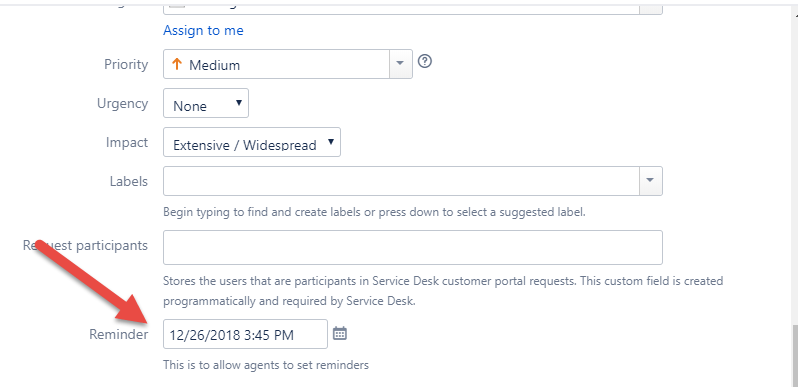The image size is (798, 387).
Task: Focus the Labels text input
Action: [x=401, y=181]
